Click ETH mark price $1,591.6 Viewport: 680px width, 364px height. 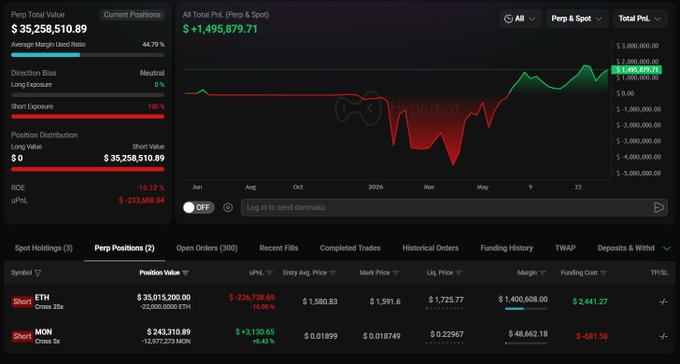tap(385, 302)
